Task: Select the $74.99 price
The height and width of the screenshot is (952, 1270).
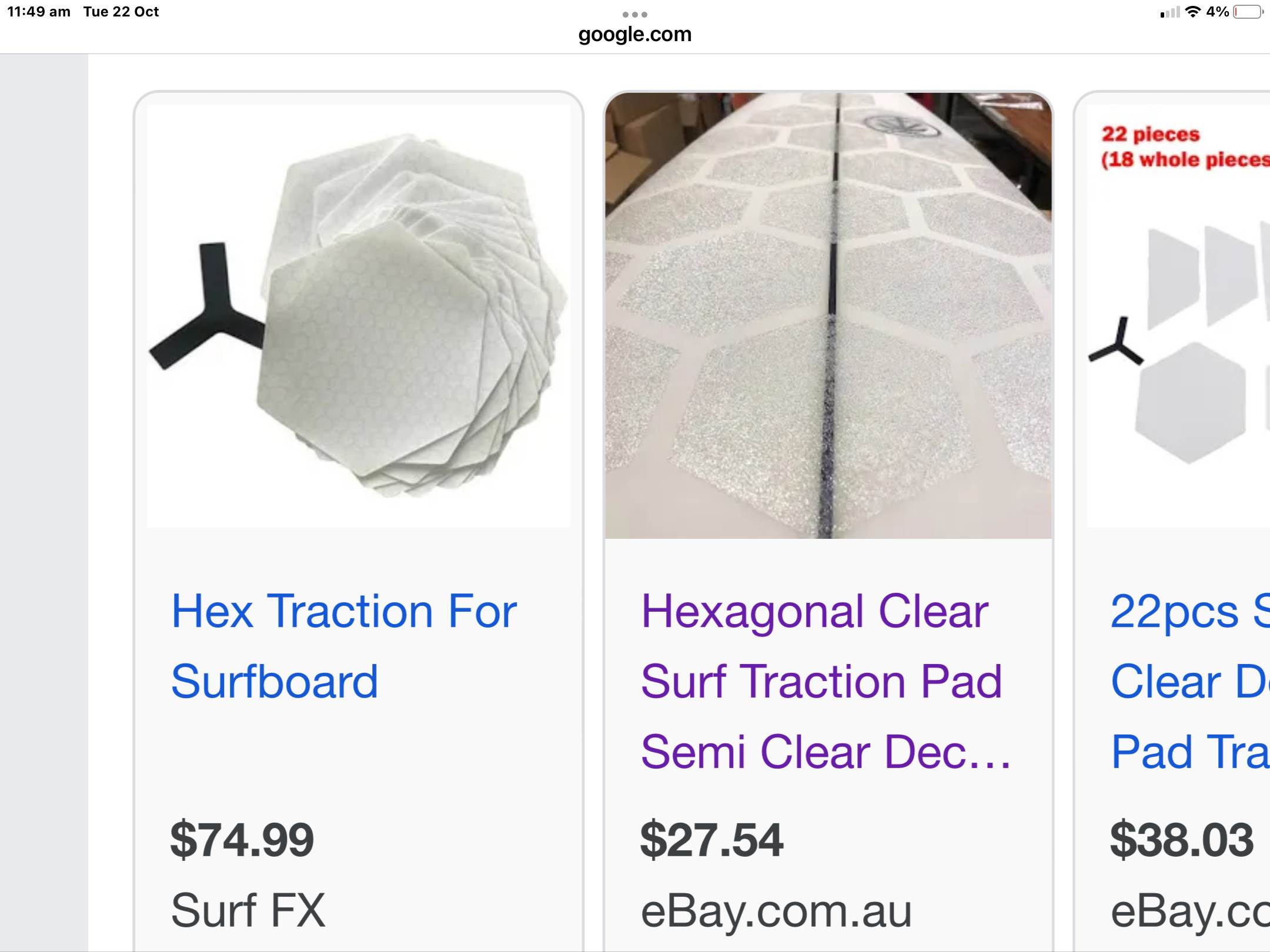Action: pyautogui.click(x=242, y=840)
